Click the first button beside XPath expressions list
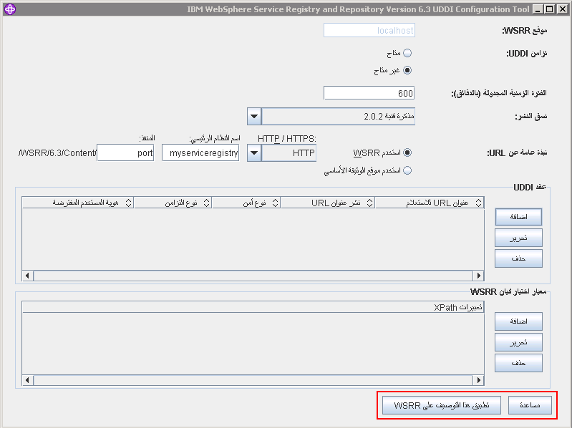Viewport: 572px width, 428px height. pos(518,321)
